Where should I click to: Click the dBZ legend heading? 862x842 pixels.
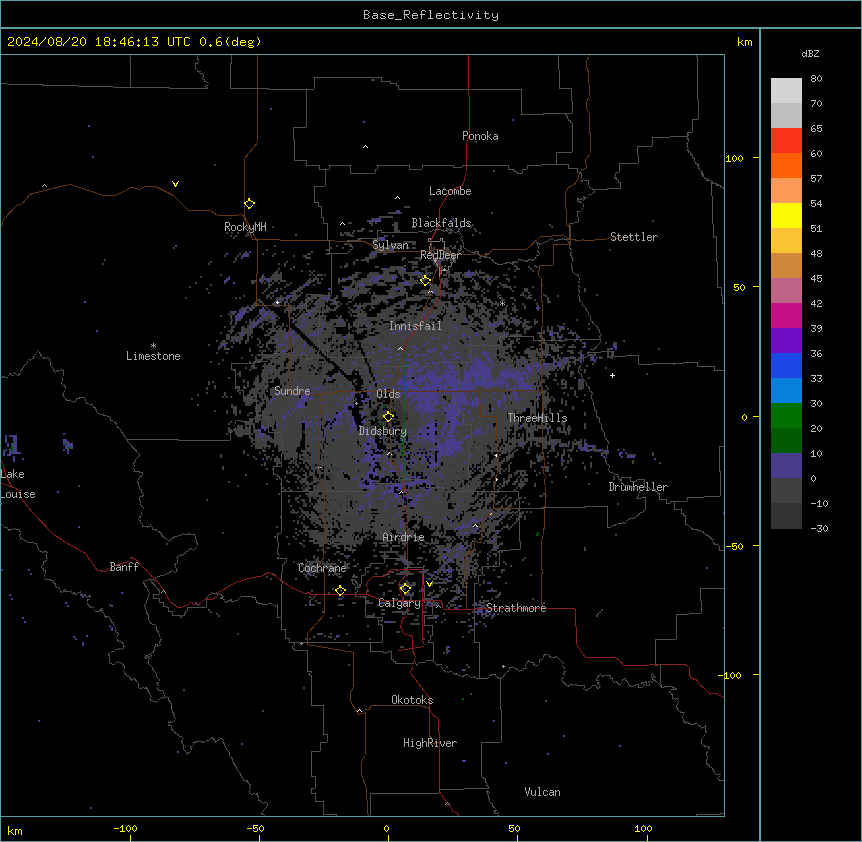(810, 54)
